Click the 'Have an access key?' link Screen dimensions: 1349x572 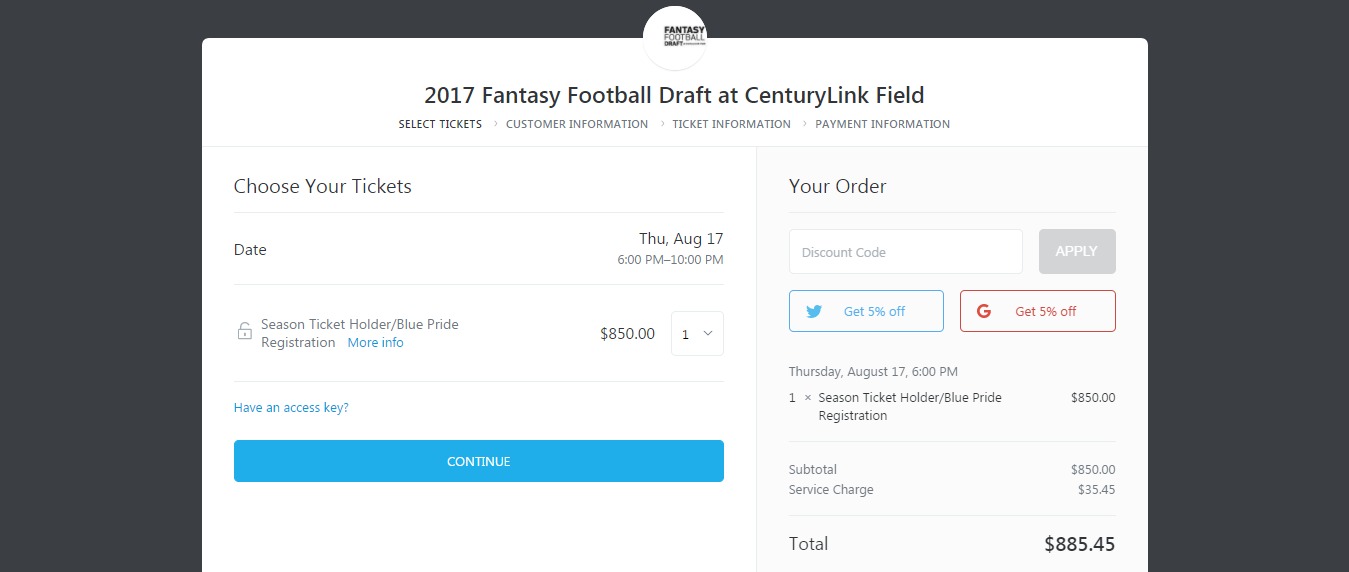[291, 408]
